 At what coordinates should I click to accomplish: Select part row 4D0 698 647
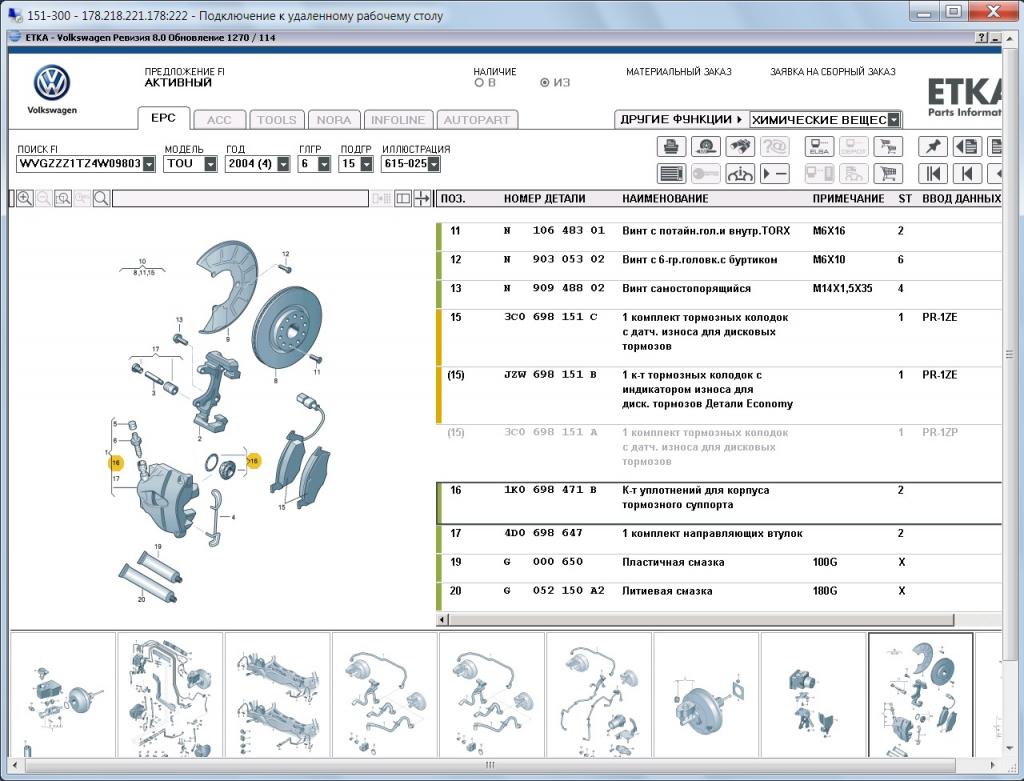coord(718,540)
